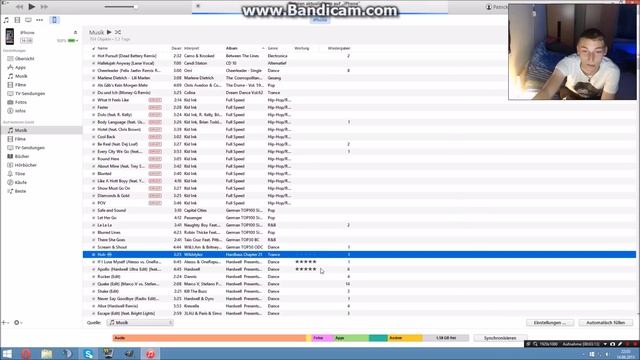Click the star rating of If I Lose Myself
The height and width of the screenshot is (360, 640).
(x=306, y=262)
